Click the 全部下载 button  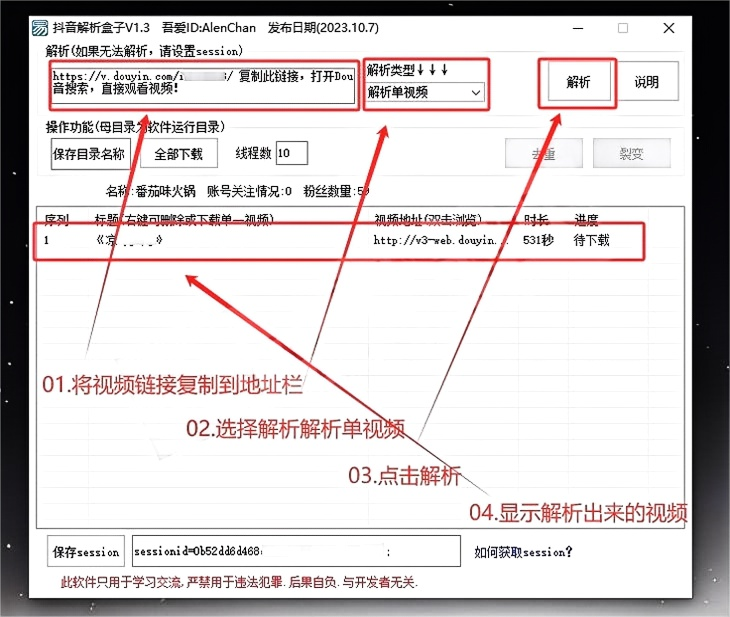(x=179, y=154)
